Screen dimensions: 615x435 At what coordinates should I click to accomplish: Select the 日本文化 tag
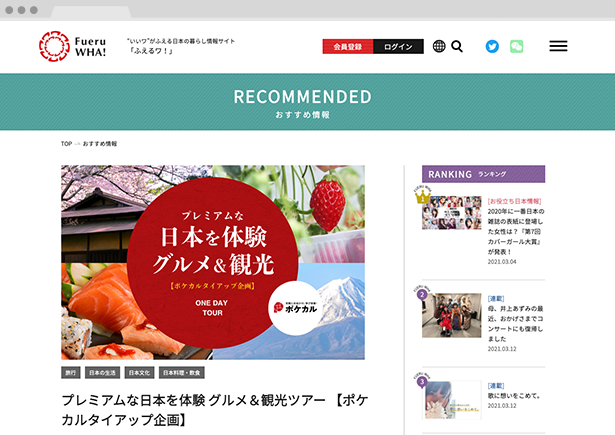click(x=139, y=373)
